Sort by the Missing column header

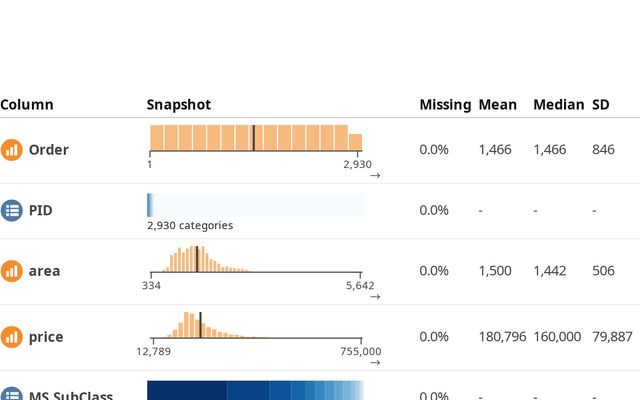(444, 105)
